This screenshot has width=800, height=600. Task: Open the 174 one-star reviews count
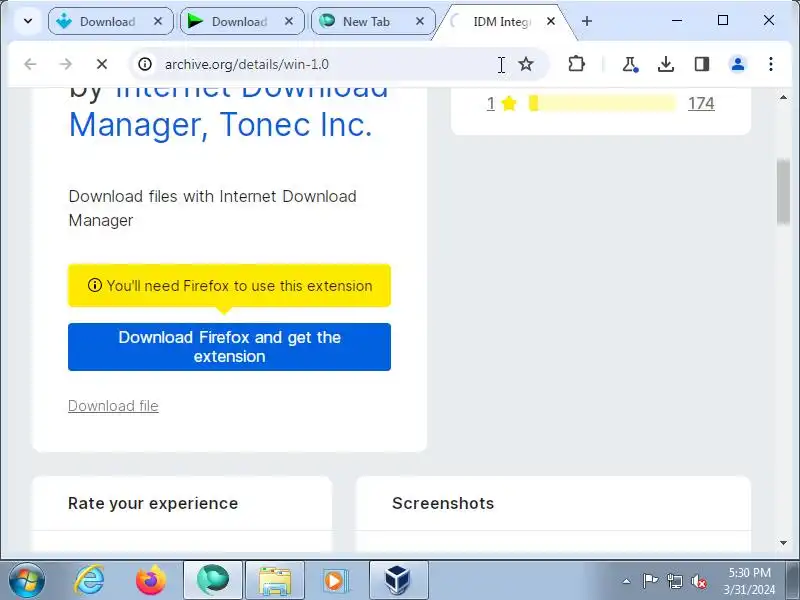(701, 104)
